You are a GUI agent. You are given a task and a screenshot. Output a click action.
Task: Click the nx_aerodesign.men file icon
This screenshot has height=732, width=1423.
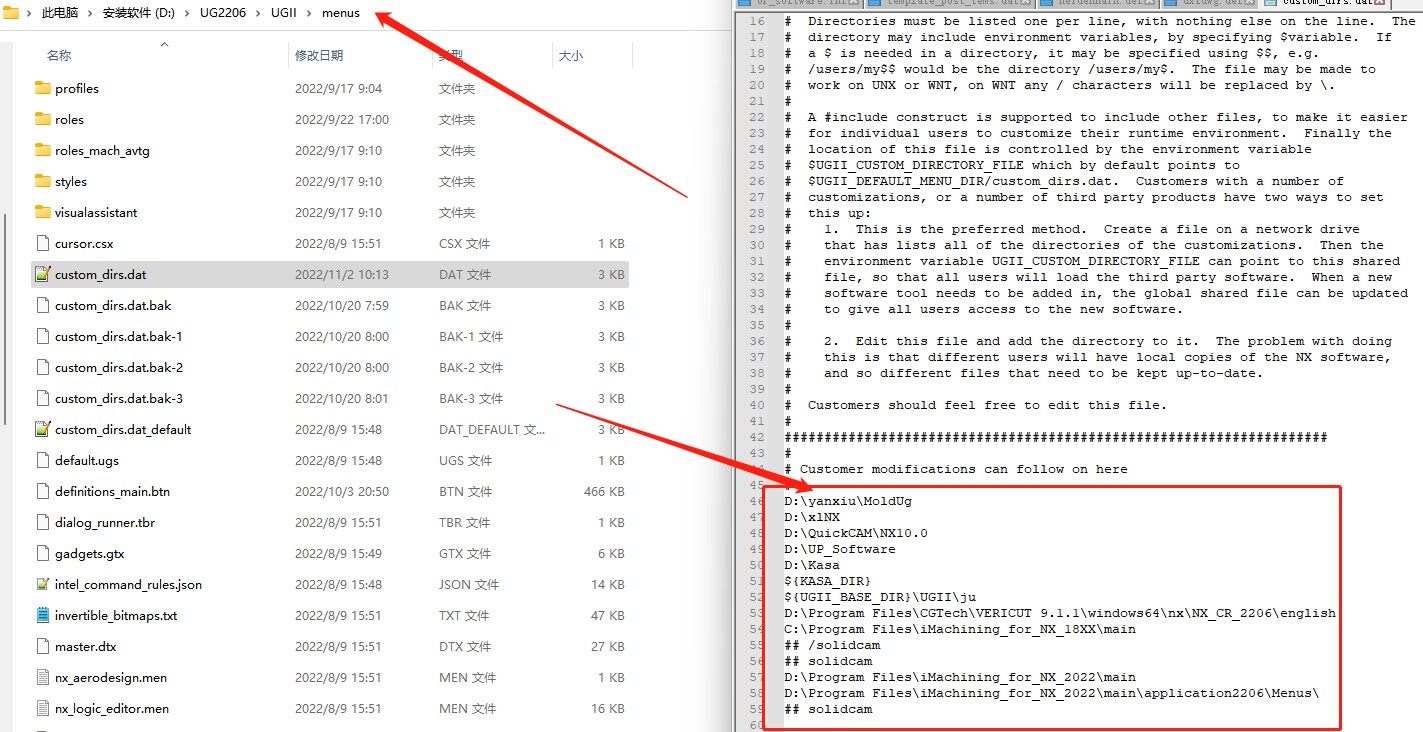(x=42, y=677)
